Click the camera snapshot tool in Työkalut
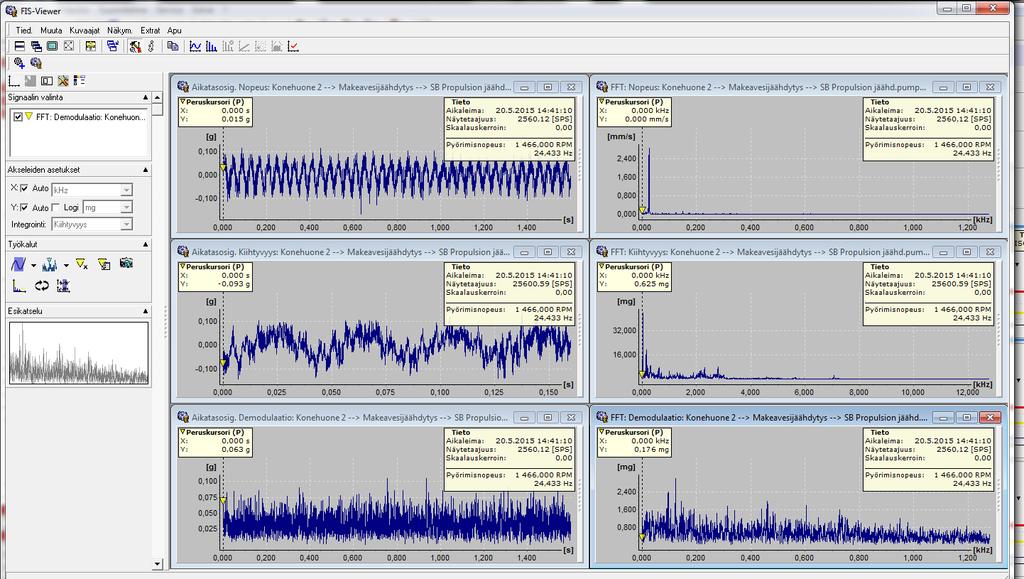This screenshot has width=1024, height=579. click(126, 263)
